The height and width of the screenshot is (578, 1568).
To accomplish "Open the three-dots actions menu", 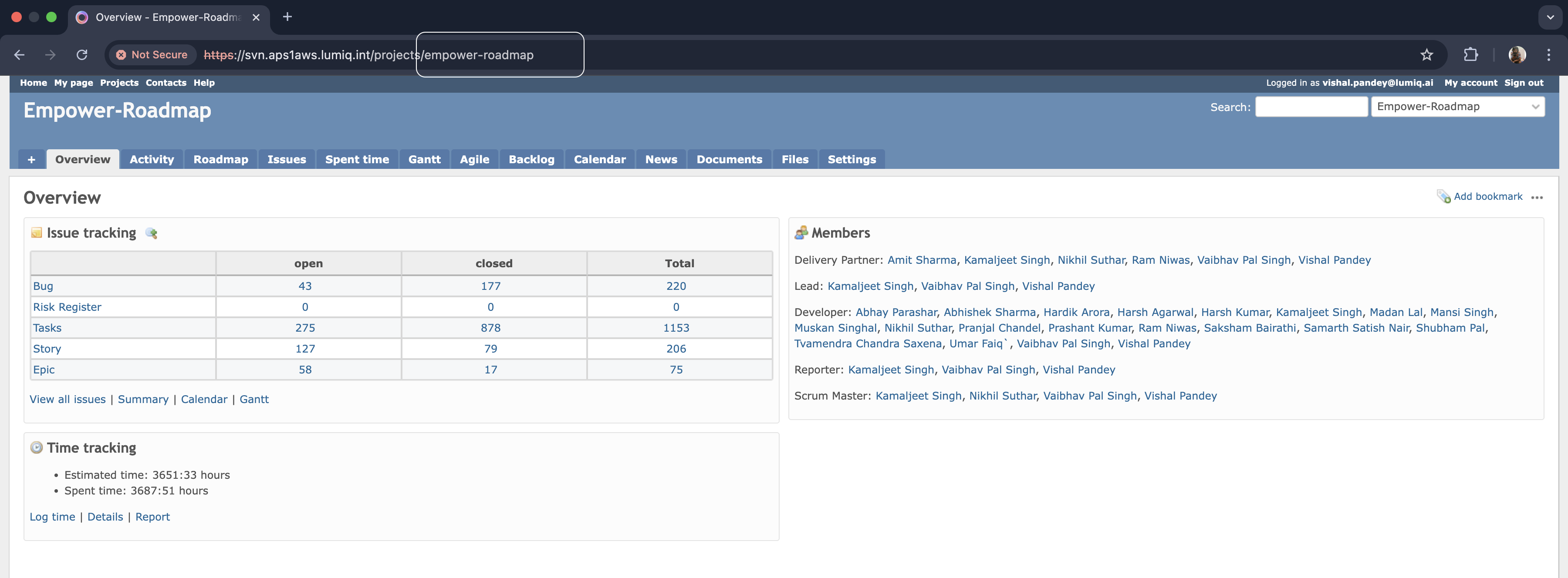I will (x=1536, y=197).
